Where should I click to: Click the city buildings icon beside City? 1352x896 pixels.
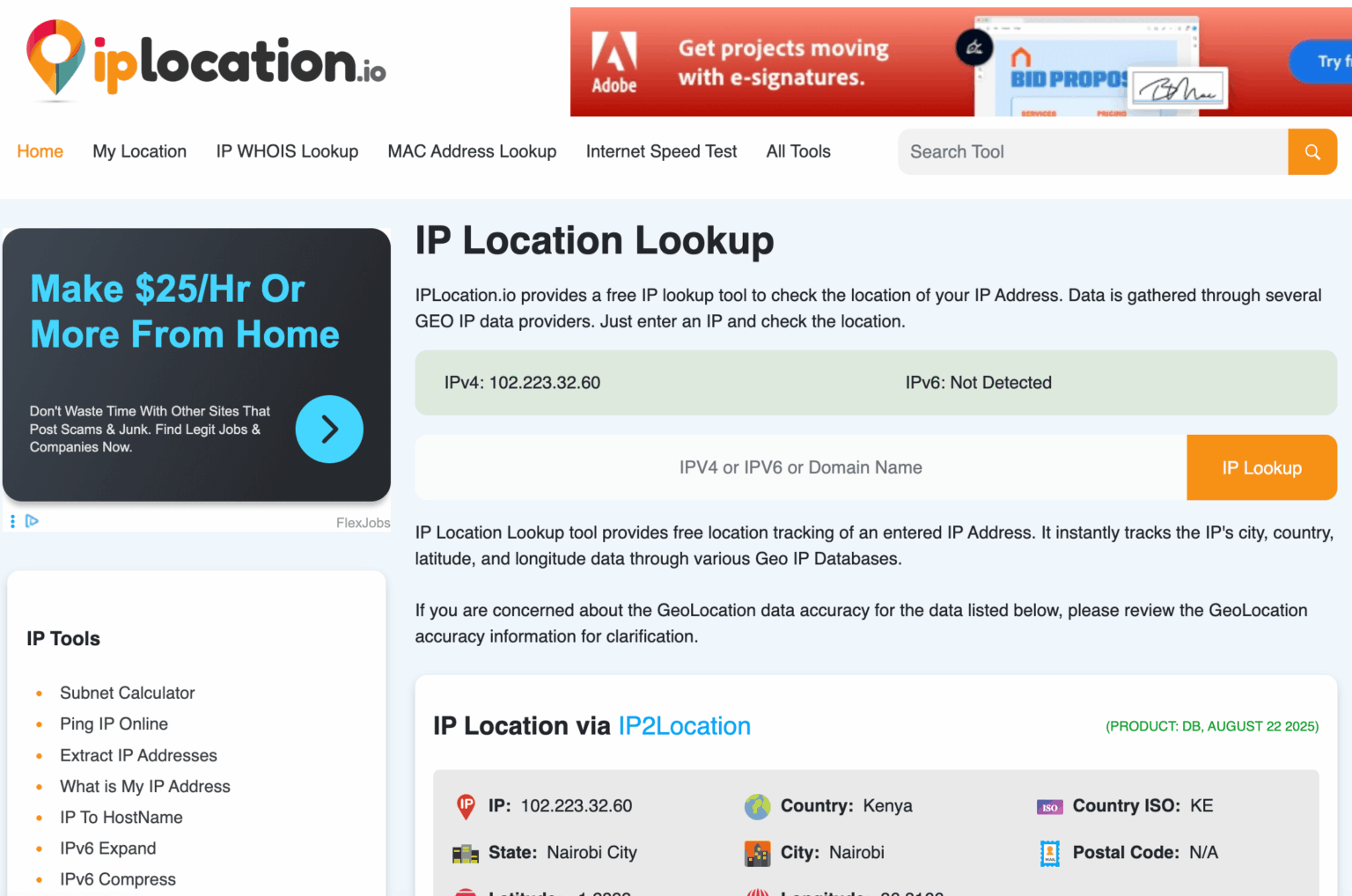757,853
